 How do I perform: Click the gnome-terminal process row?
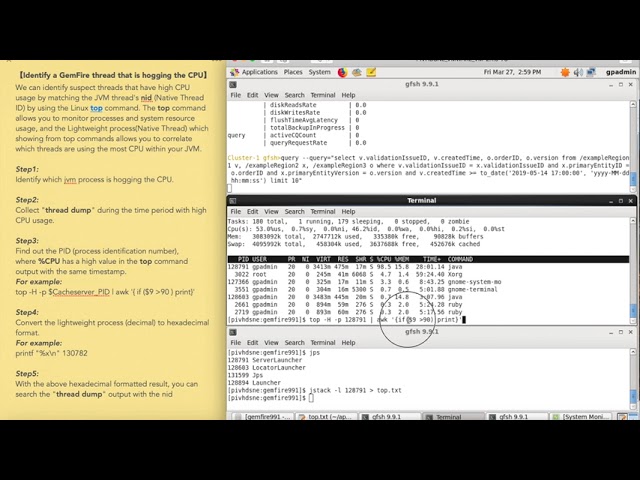pos(362,290)
